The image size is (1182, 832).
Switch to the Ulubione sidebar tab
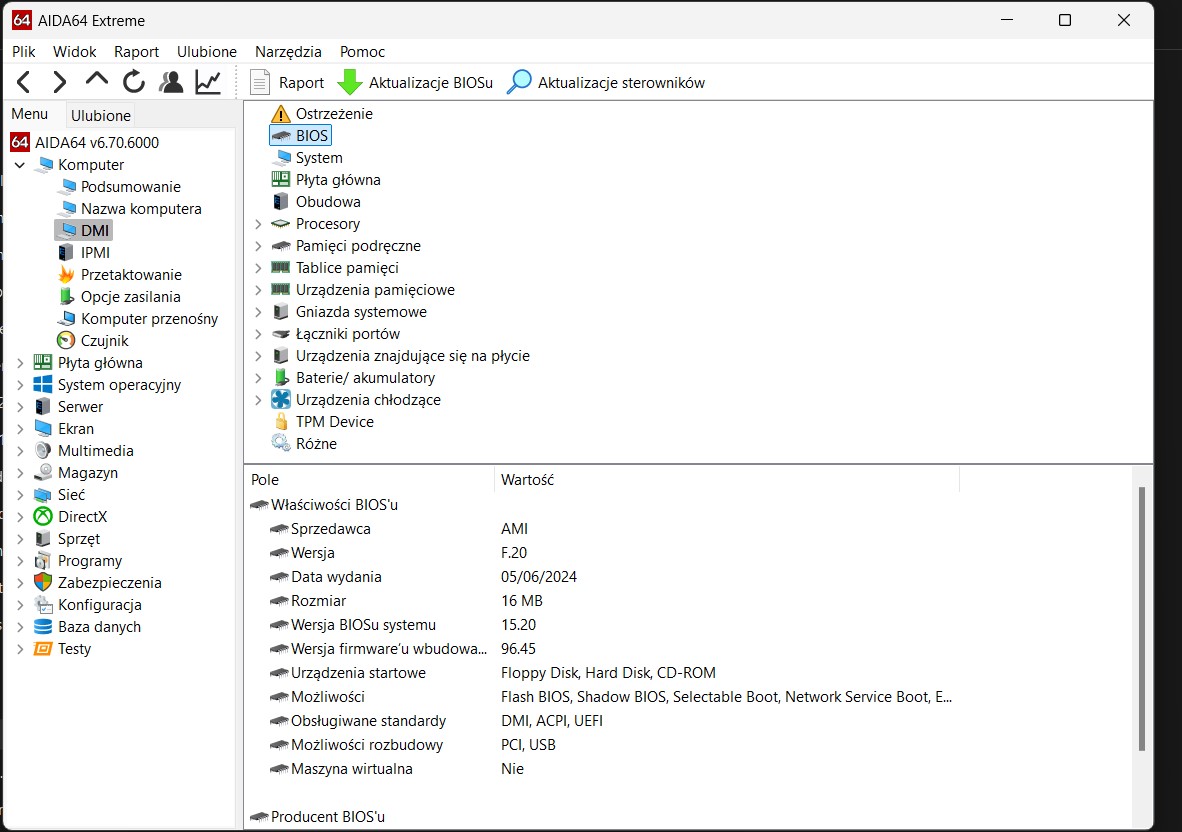101,115
